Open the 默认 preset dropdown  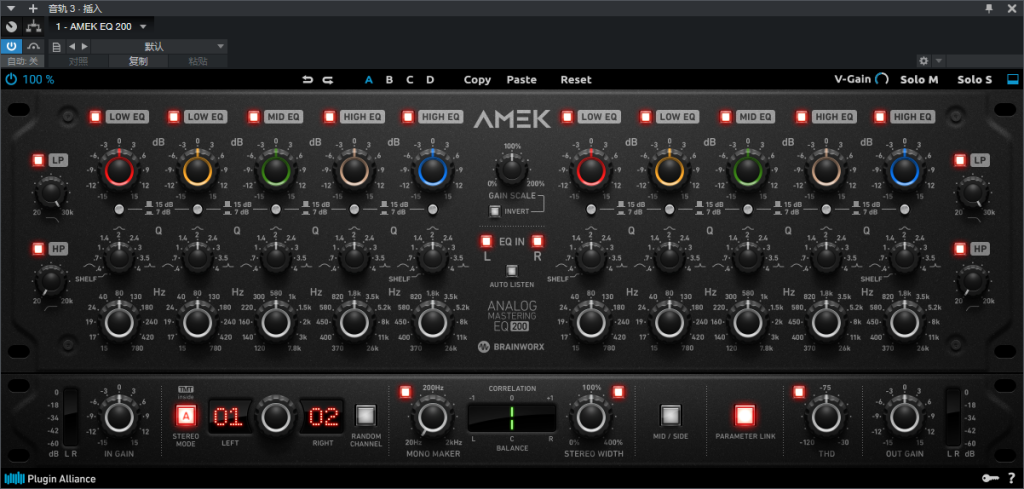[x=159, y=46]
